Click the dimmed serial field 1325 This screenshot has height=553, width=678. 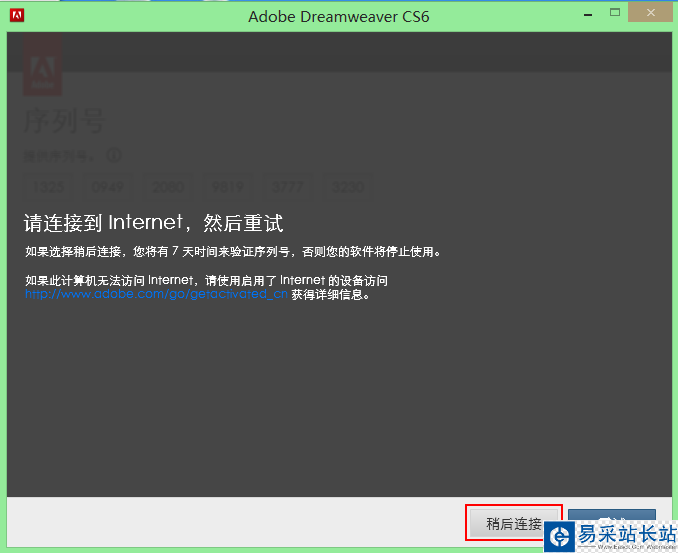point(48,187)
